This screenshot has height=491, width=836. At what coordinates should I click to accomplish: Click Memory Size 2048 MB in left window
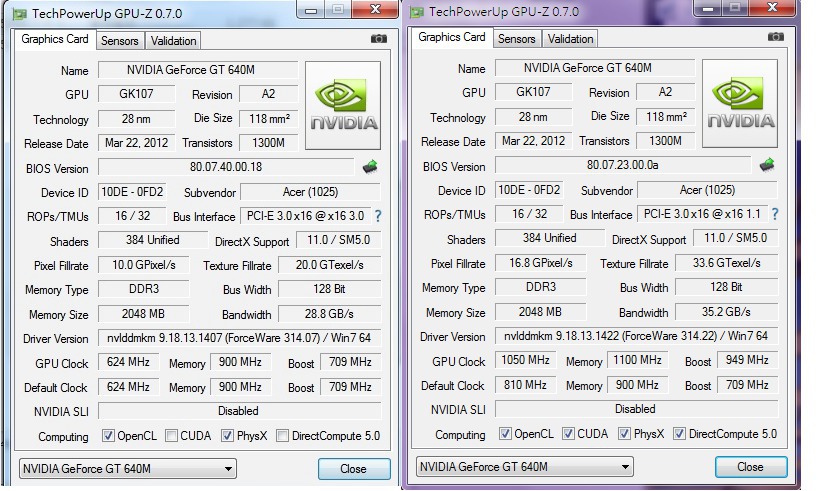click(x=143, y=313)
